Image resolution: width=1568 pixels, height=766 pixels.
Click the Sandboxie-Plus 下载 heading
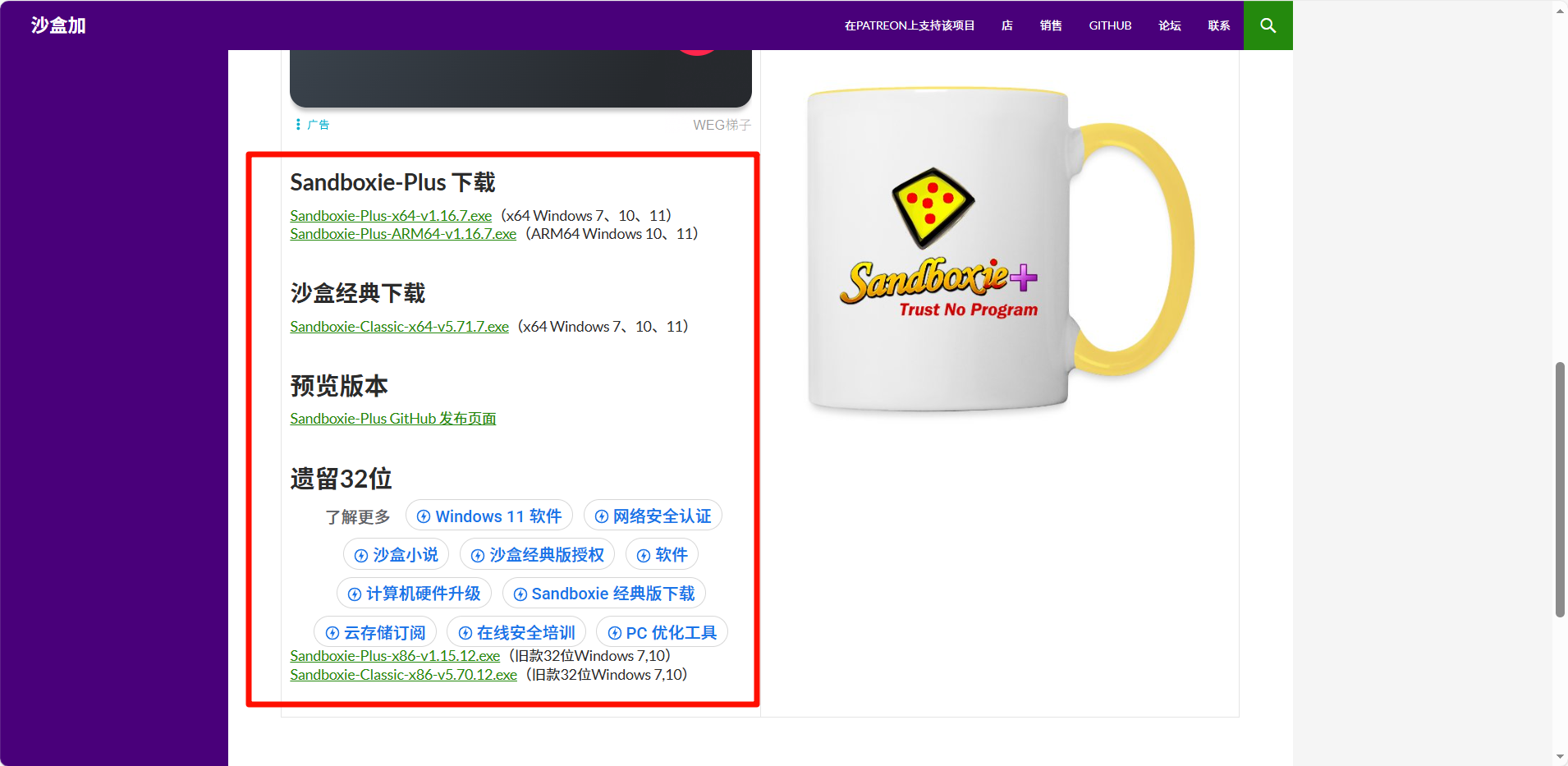[393, 182]
